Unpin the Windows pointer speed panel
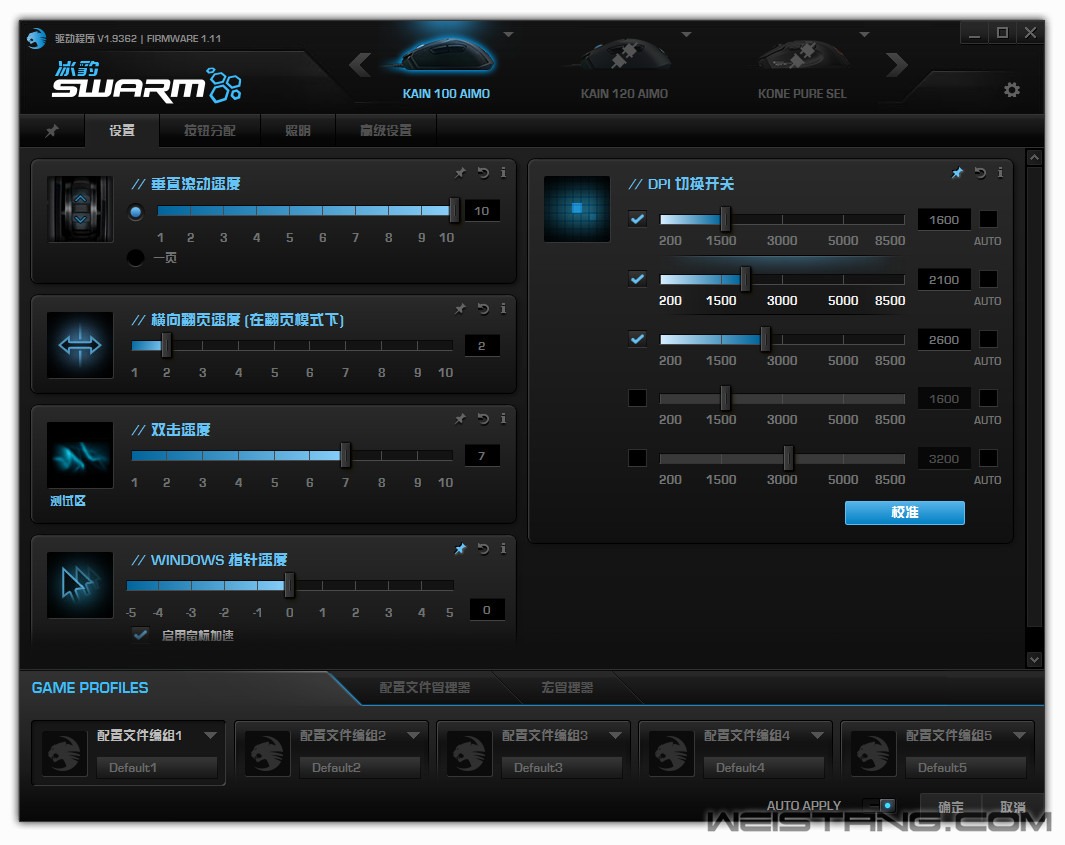1065x845 pixels. pos(461,548)
